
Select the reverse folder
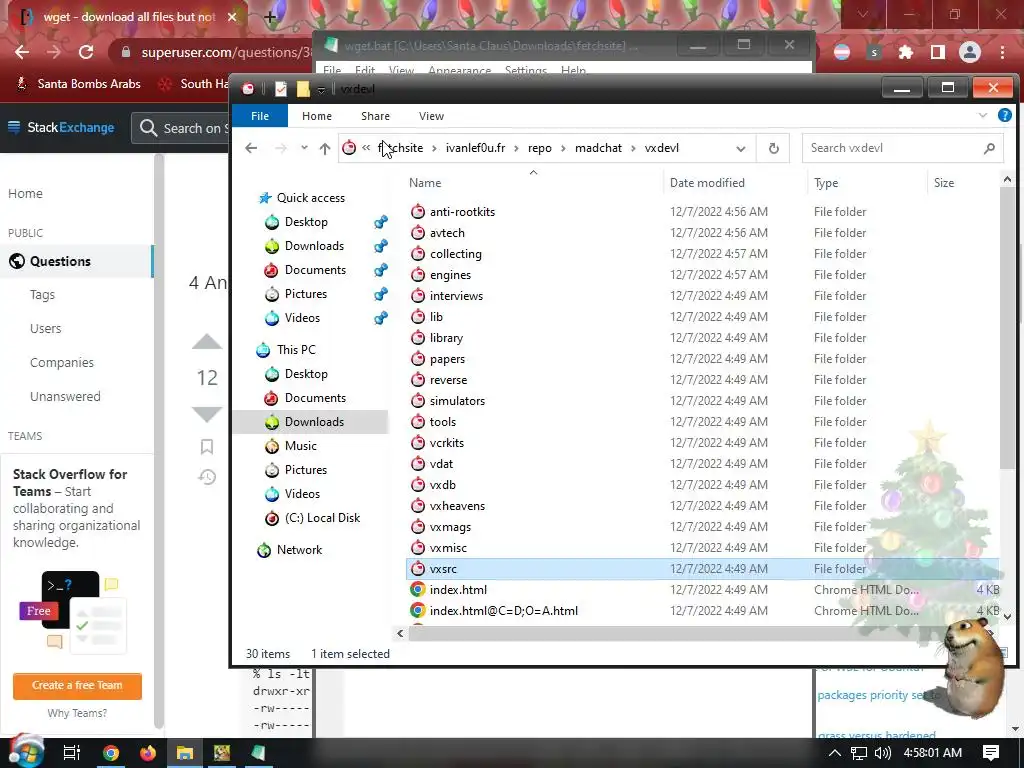448,379
